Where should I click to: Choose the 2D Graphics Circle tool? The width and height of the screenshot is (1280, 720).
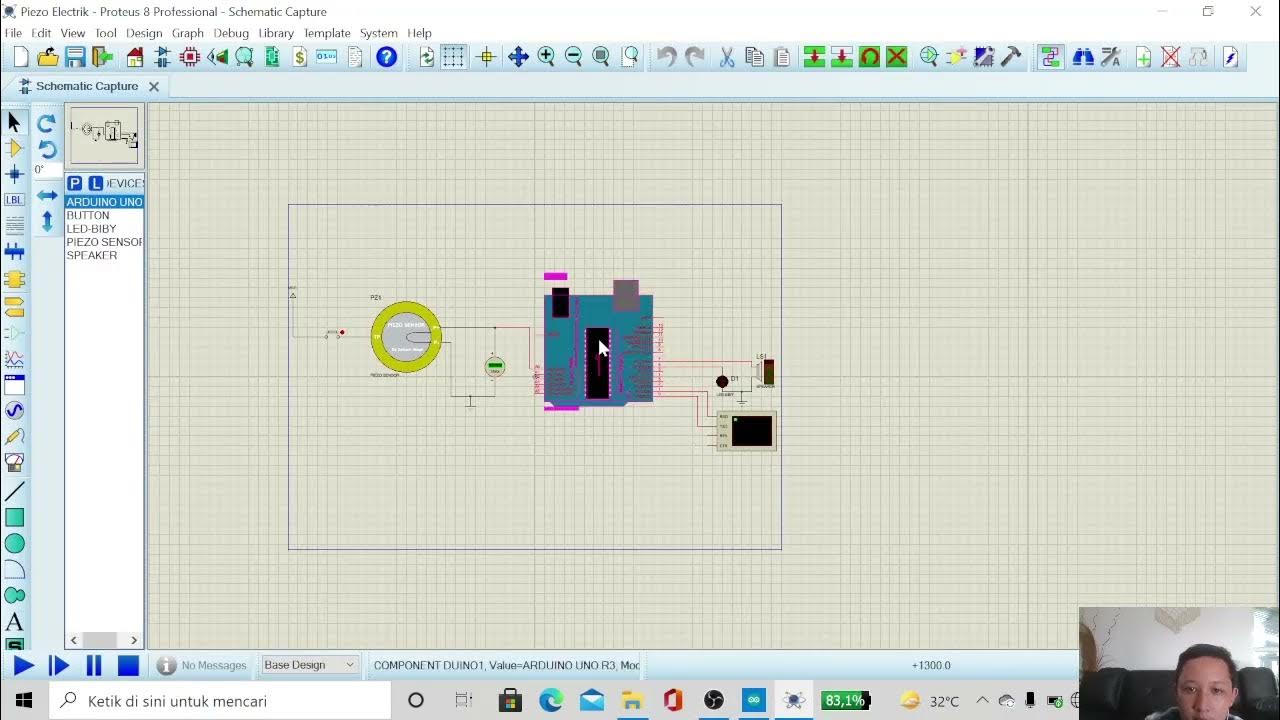click(x=14, y=544)
